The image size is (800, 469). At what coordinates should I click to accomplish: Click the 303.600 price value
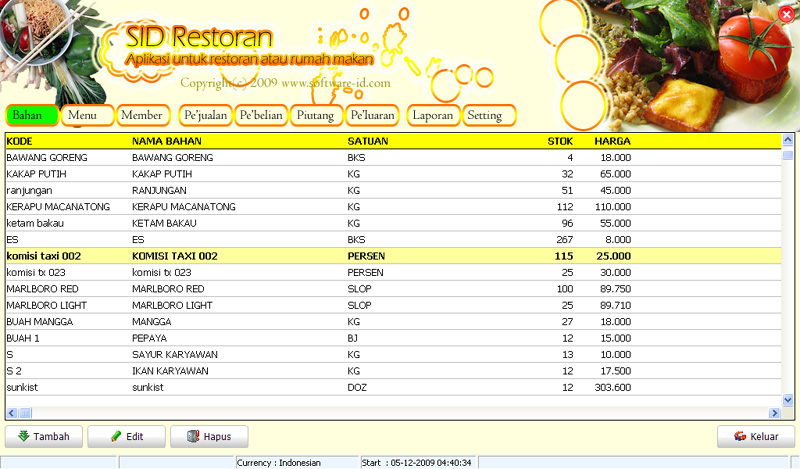tap(612, 387)
